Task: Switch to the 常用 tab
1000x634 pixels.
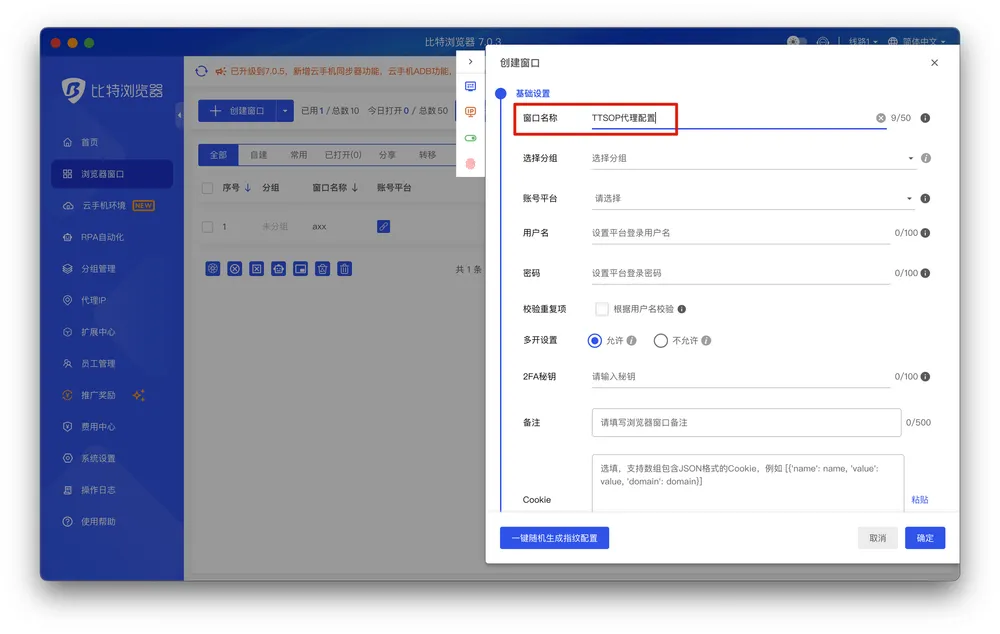Action: tap(298, 155)
